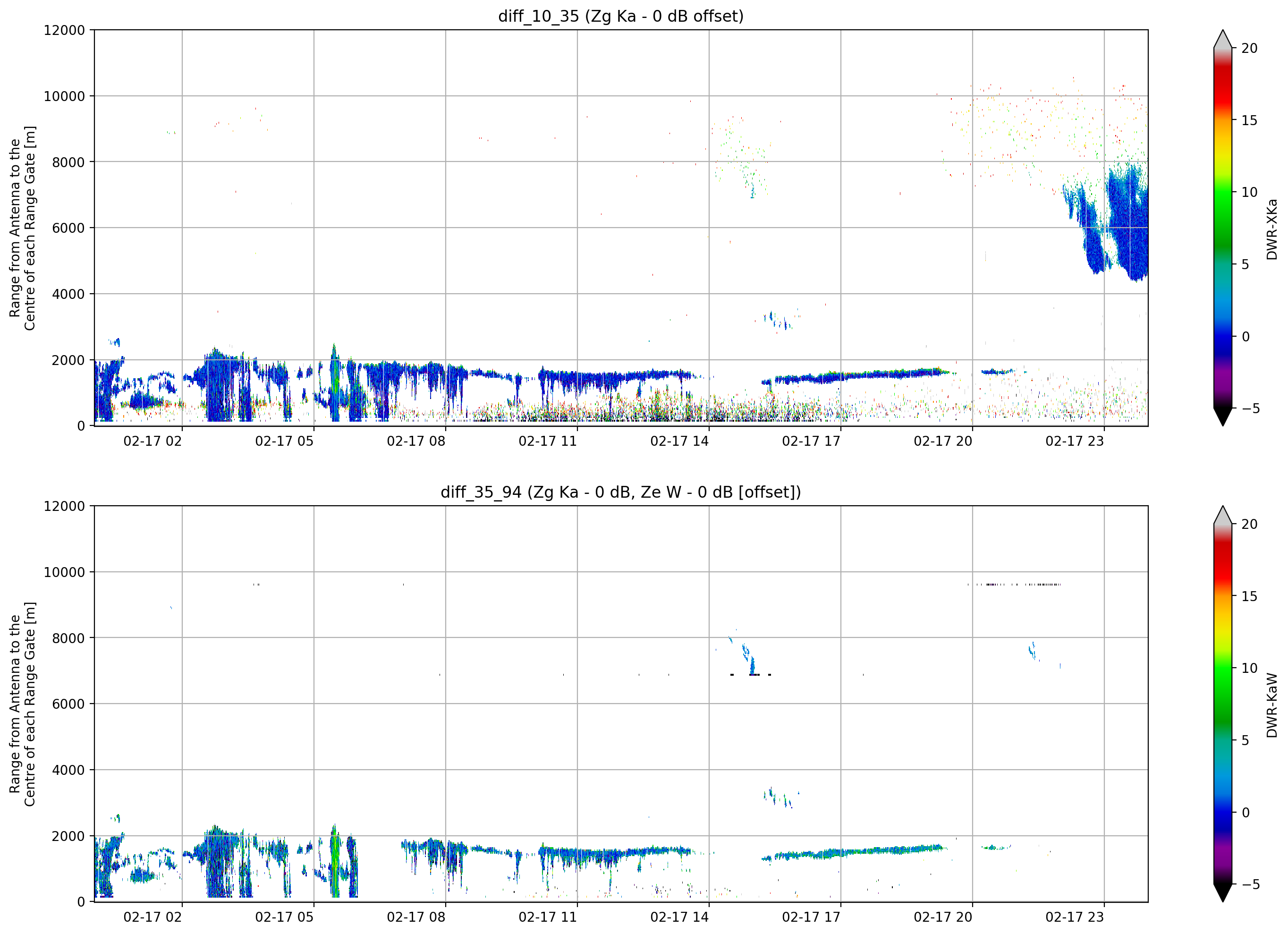
Task: Click the 6000 tick on top plot
Action: pyautogui.click(x=68, y=228)
